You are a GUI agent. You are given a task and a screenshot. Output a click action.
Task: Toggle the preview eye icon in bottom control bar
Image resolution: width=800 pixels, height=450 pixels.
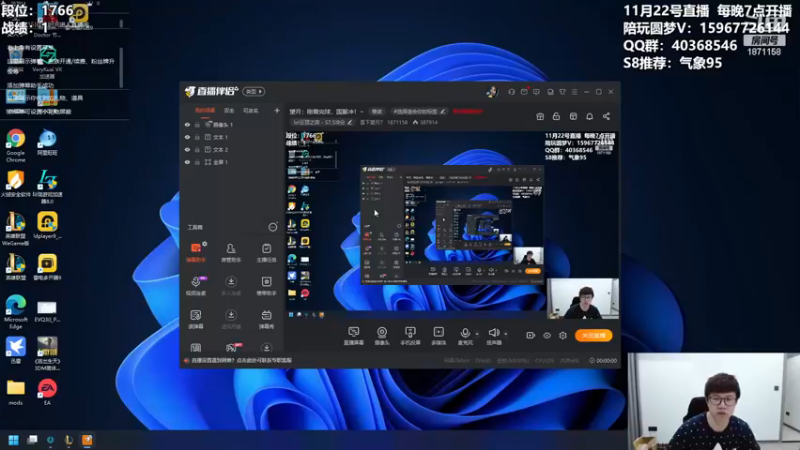(x=546, y=336)
